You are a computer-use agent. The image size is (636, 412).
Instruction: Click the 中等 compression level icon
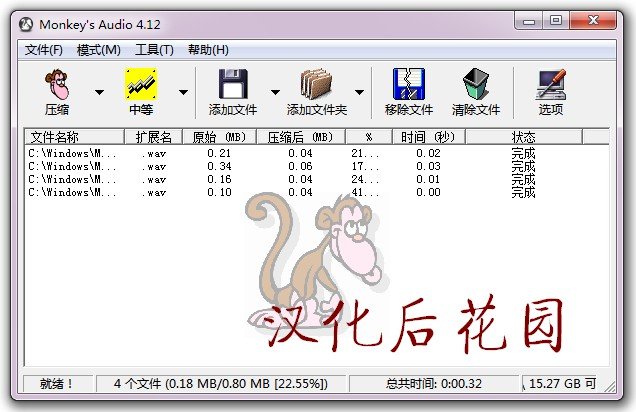pyautogui.click(x=140, y=84)
